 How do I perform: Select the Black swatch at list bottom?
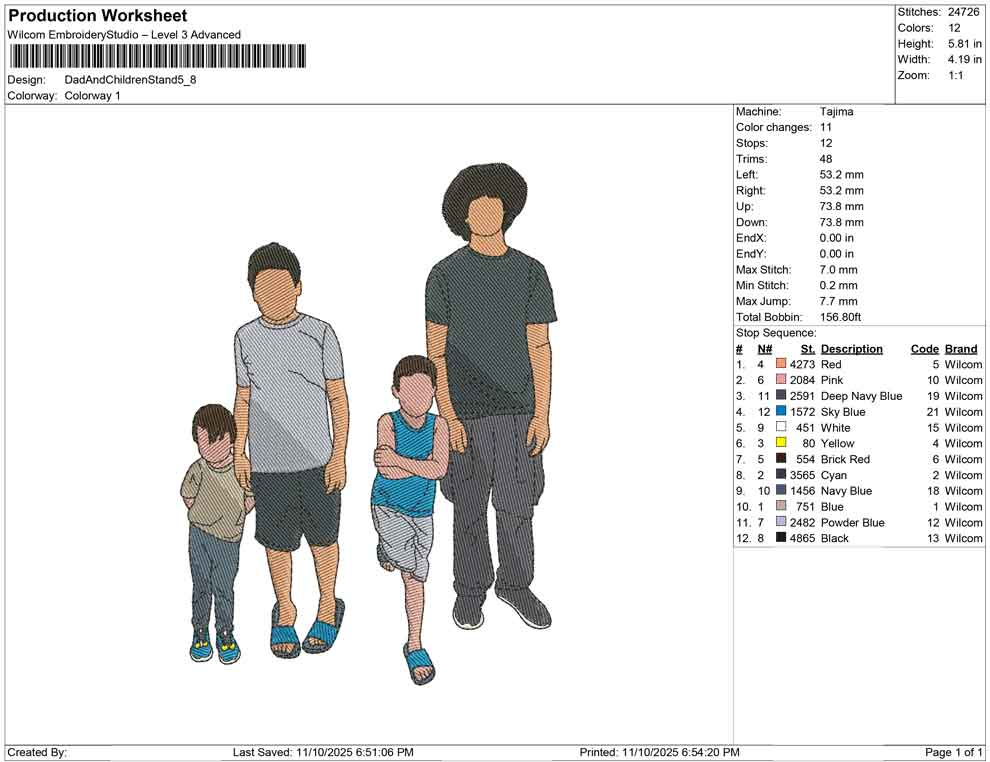click(779, 538)
